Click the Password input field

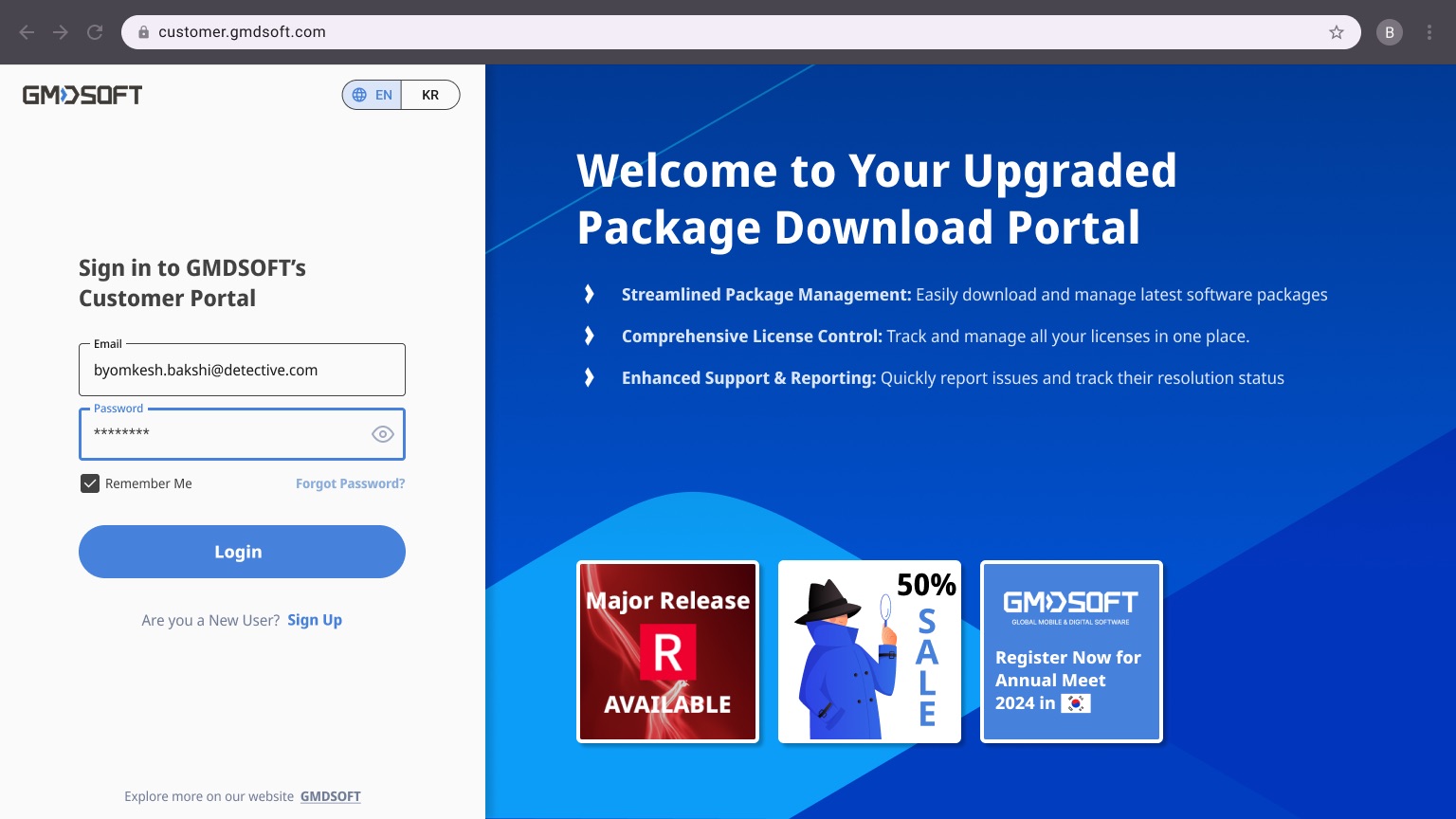coord(242,434)
